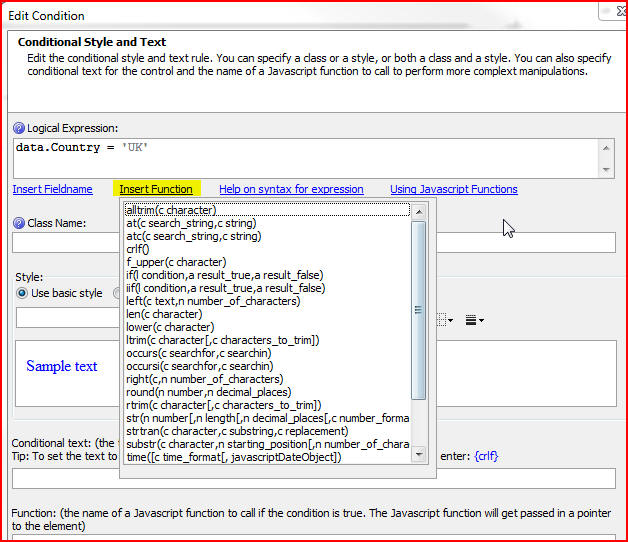Viewport: 628px width, 542px height.
Task: Choose the substr function entry
Action: 267,444
